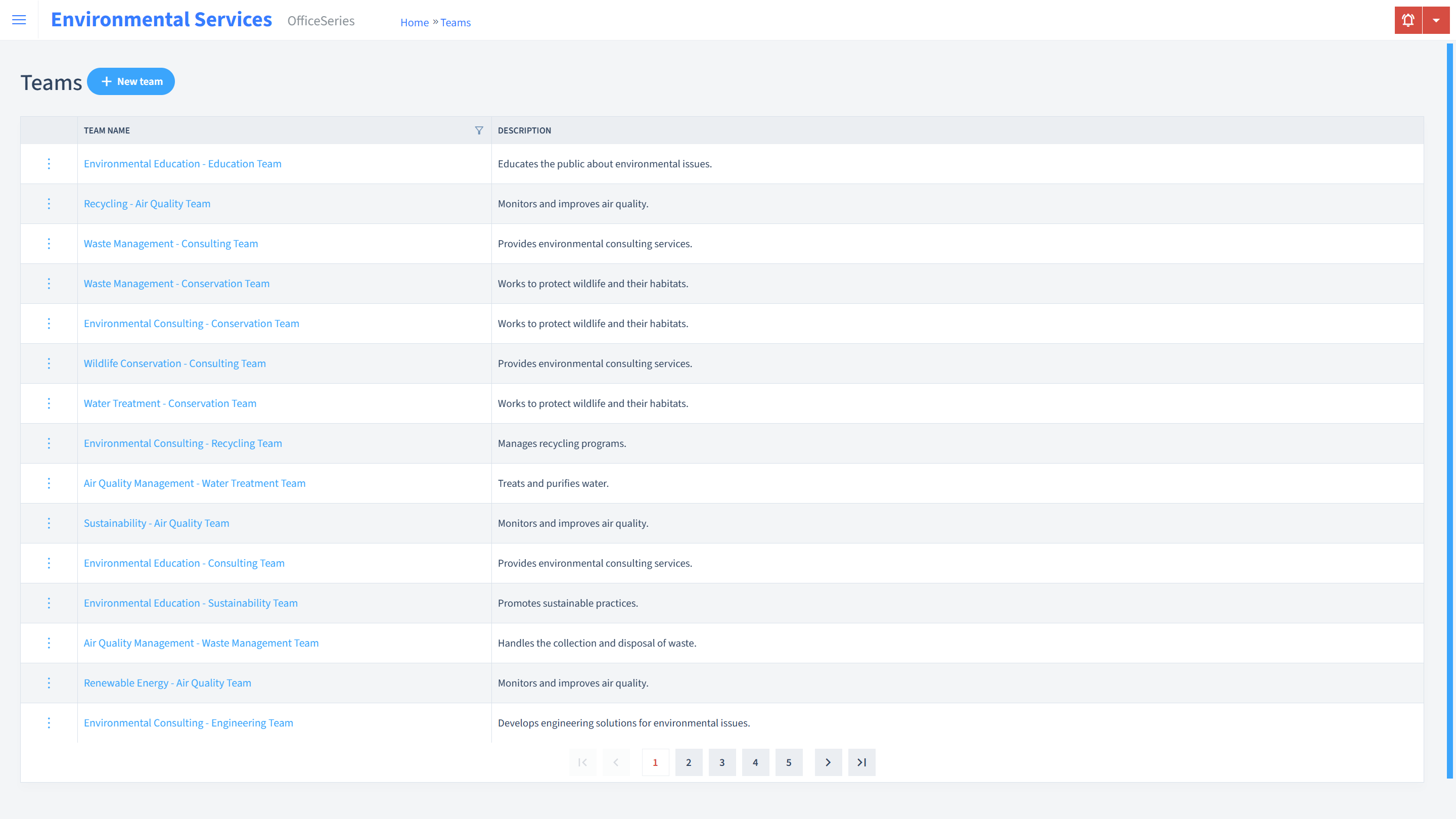Open row menu for Wildlife Conservation - Consulting Team
The image size is (1456, 819).
click(x=49, y=363)
